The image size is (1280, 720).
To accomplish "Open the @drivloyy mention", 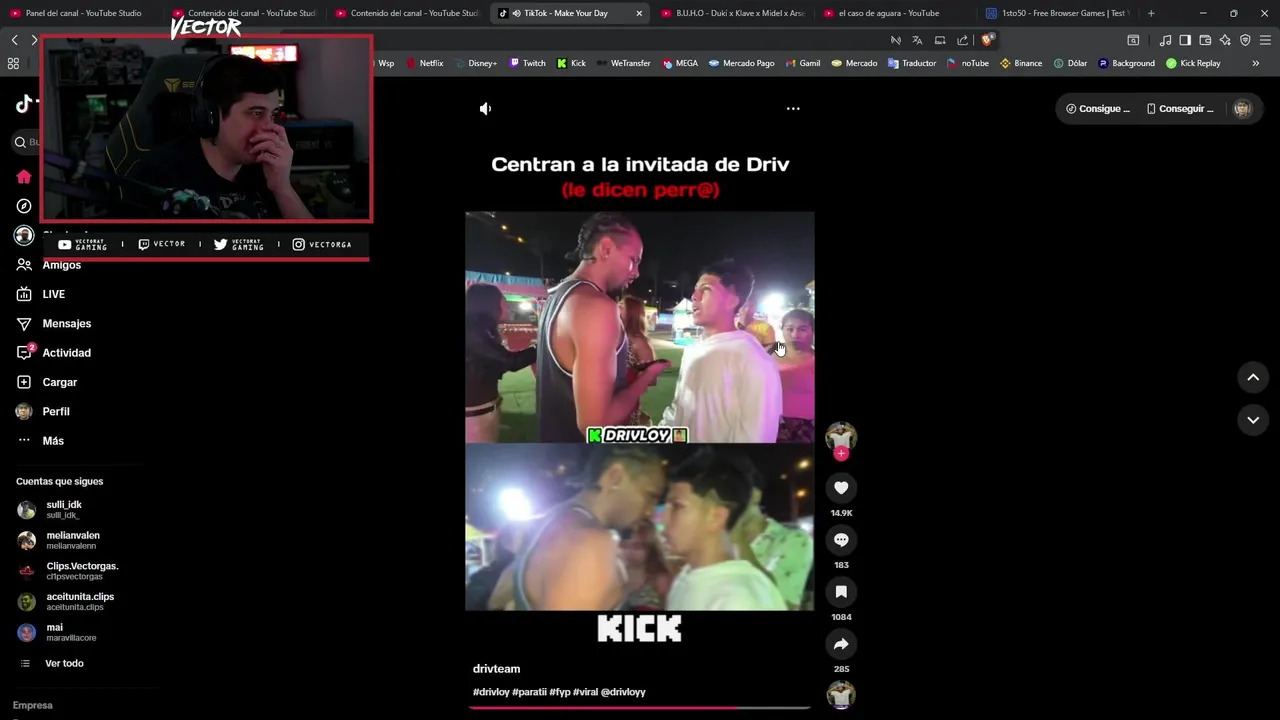I will (x=623, y=692).
